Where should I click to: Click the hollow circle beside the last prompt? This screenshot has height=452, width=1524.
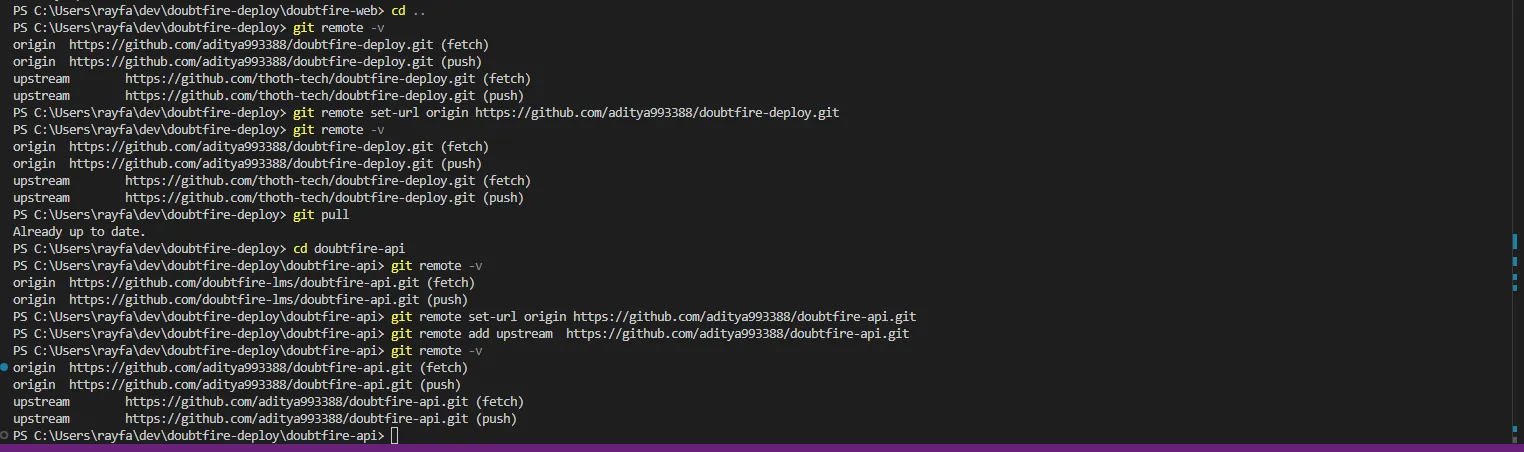(5, 436)
